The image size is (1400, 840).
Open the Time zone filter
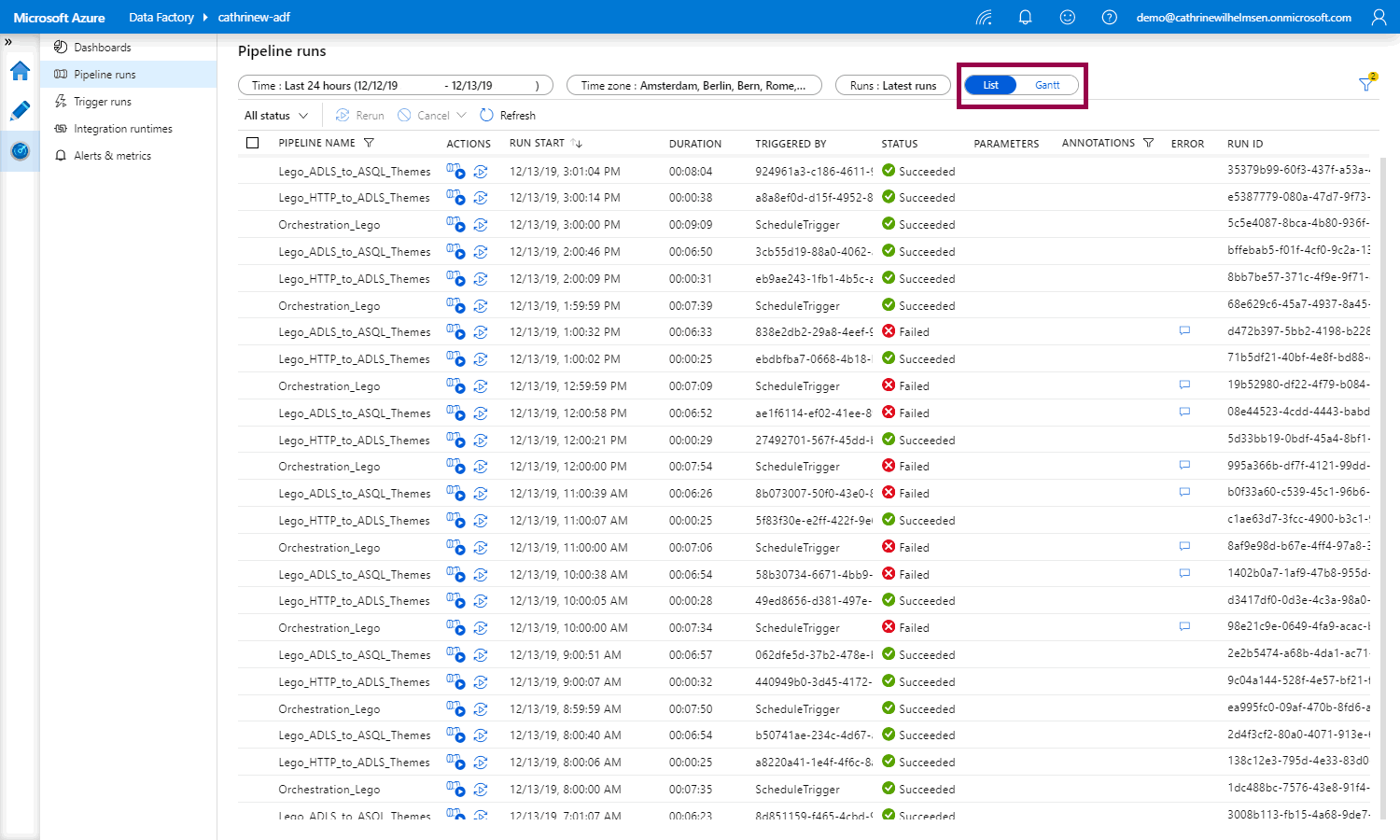pos(693,86)
